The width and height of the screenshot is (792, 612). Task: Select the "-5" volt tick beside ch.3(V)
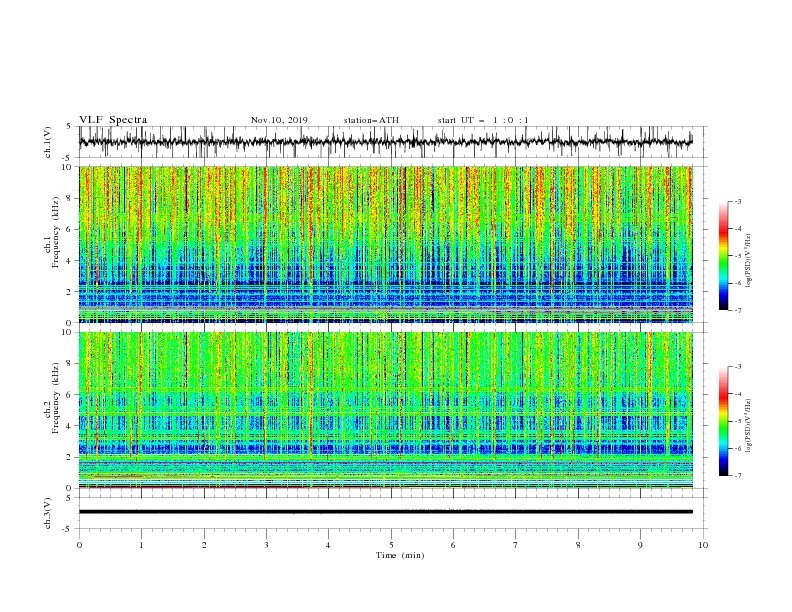(67, 529)
